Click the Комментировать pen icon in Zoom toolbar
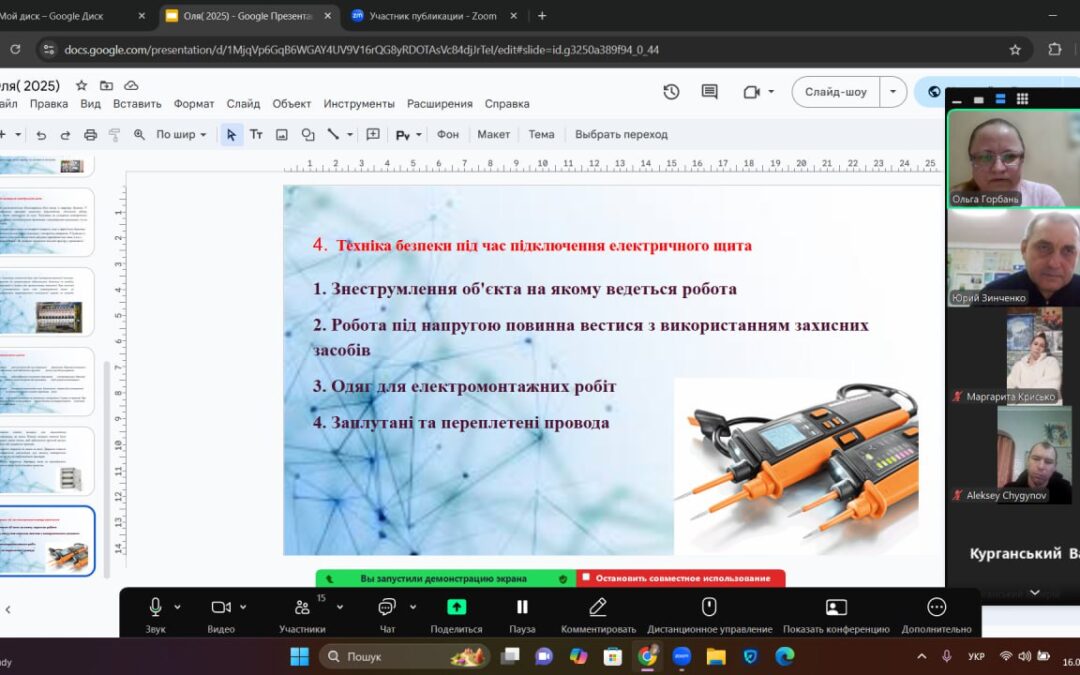Screen dimensions: 1080x675 597,606
